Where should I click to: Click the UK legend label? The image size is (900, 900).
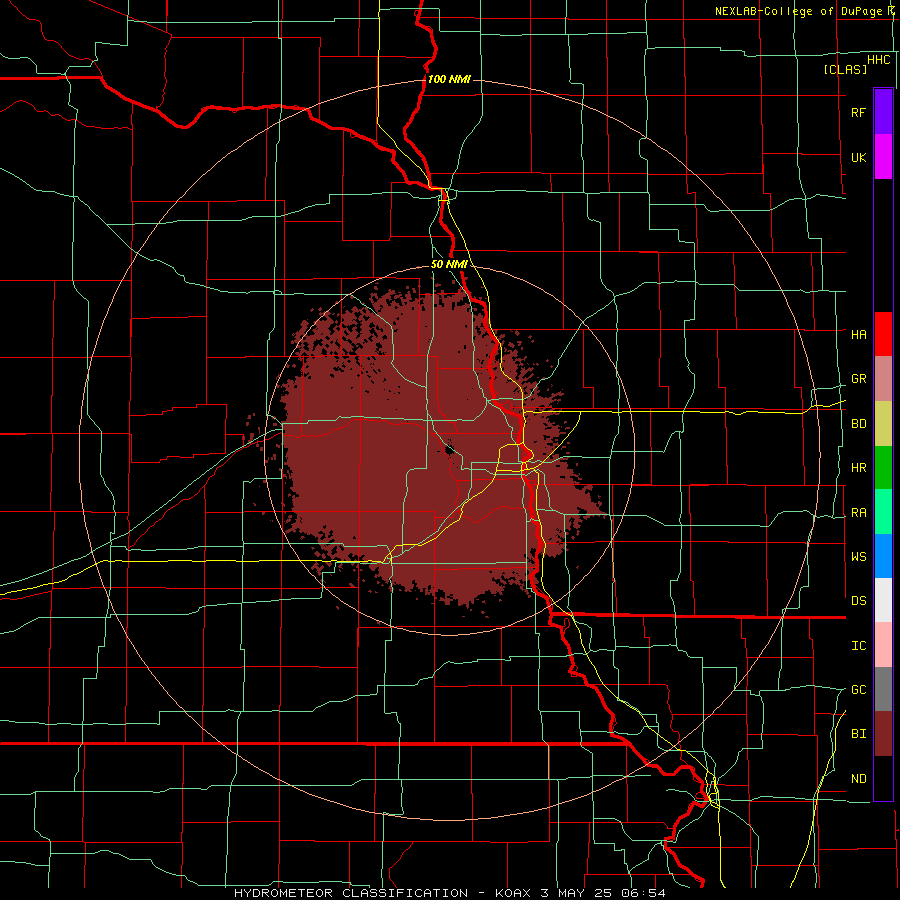coord(858,157)
